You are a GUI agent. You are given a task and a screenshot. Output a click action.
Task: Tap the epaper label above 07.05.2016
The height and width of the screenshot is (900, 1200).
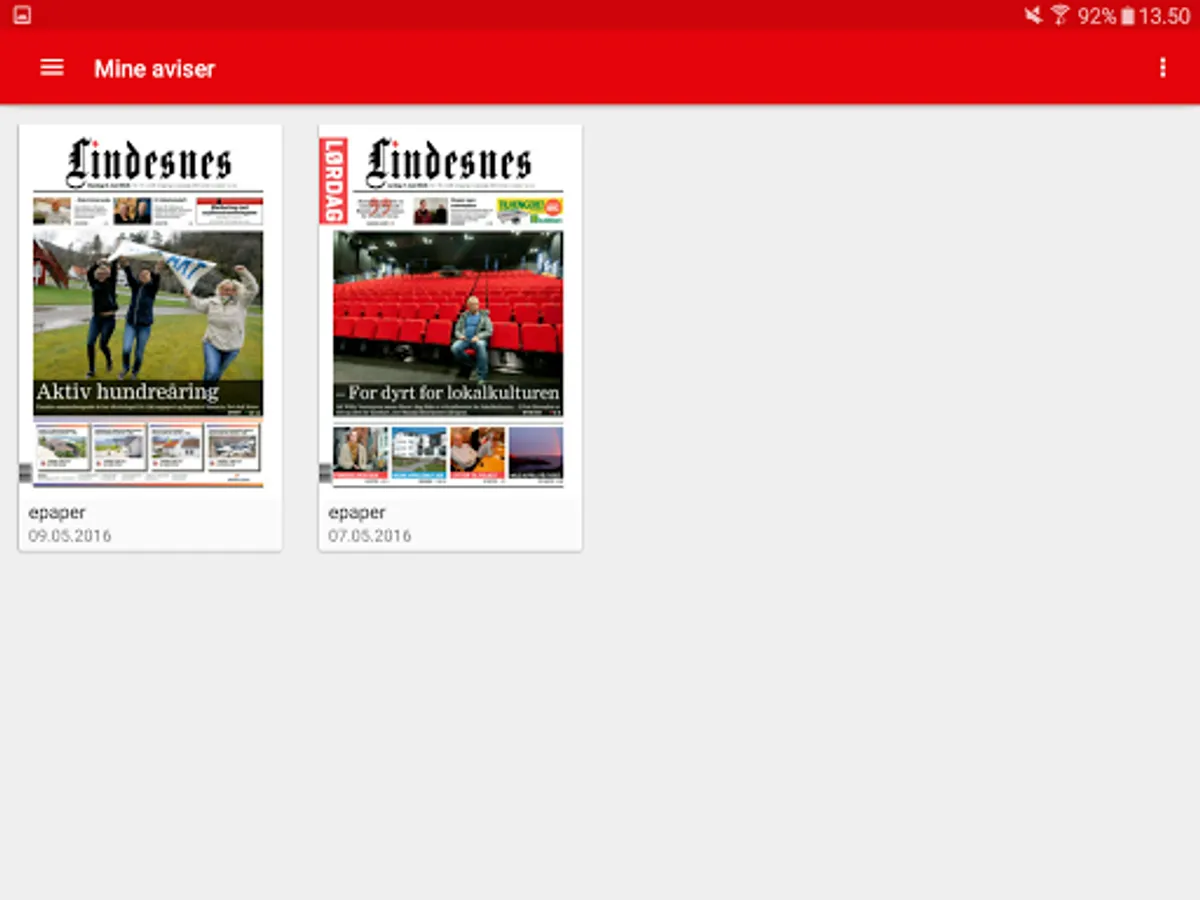[x=357, y=513]
